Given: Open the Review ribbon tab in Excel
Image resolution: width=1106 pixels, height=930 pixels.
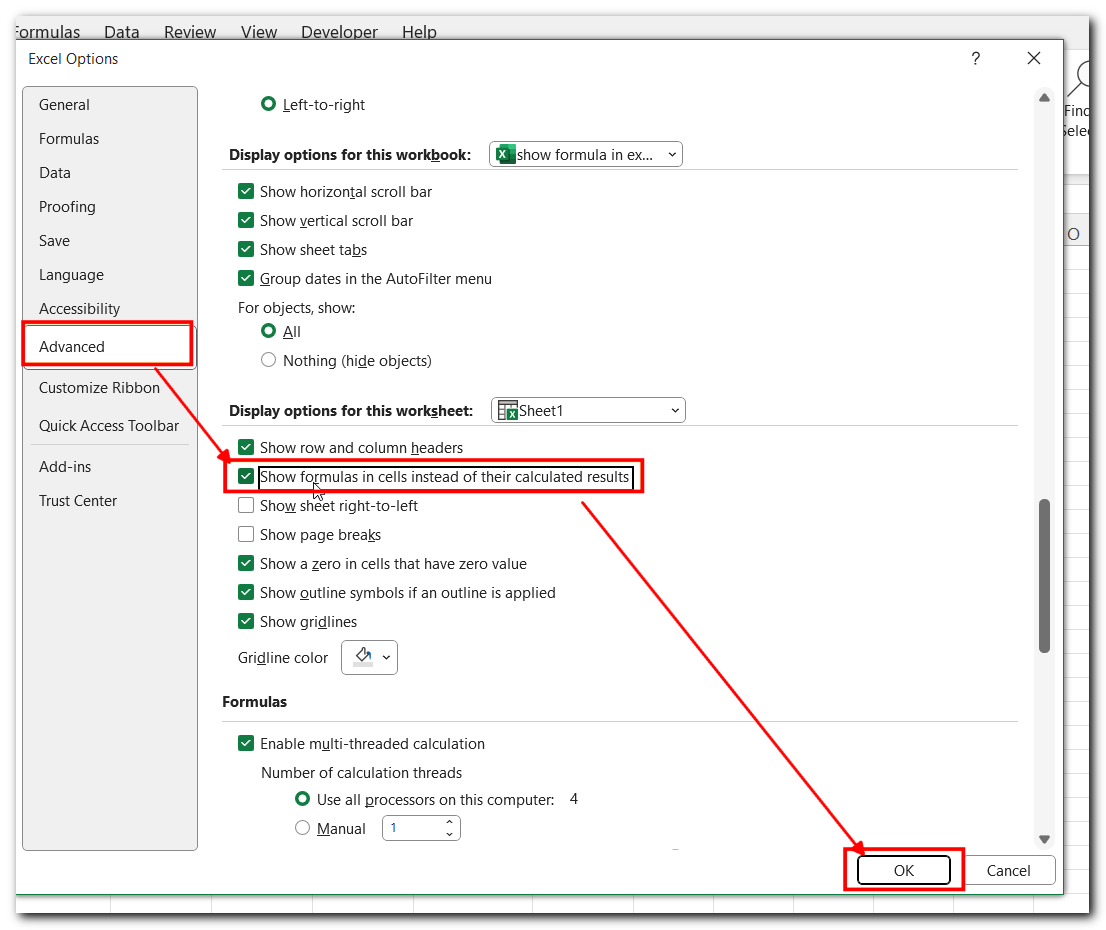Looking at the screenshot, I should [190, 32].
